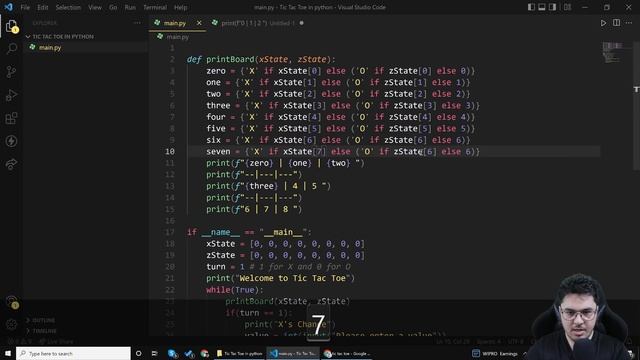The image size is (640, 360).
Task: Open the Run menu
Action: [130, 7]
